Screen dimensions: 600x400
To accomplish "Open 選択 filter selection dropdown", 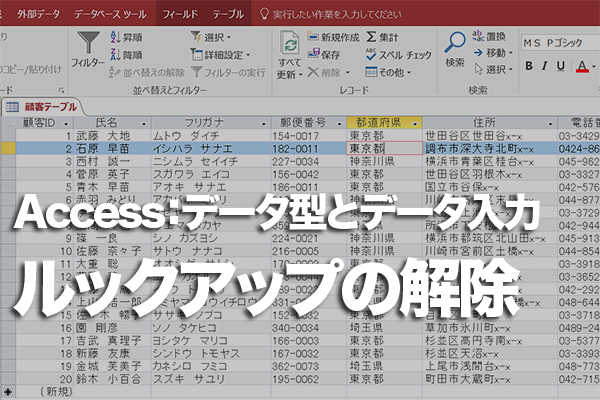I will 211,37.
